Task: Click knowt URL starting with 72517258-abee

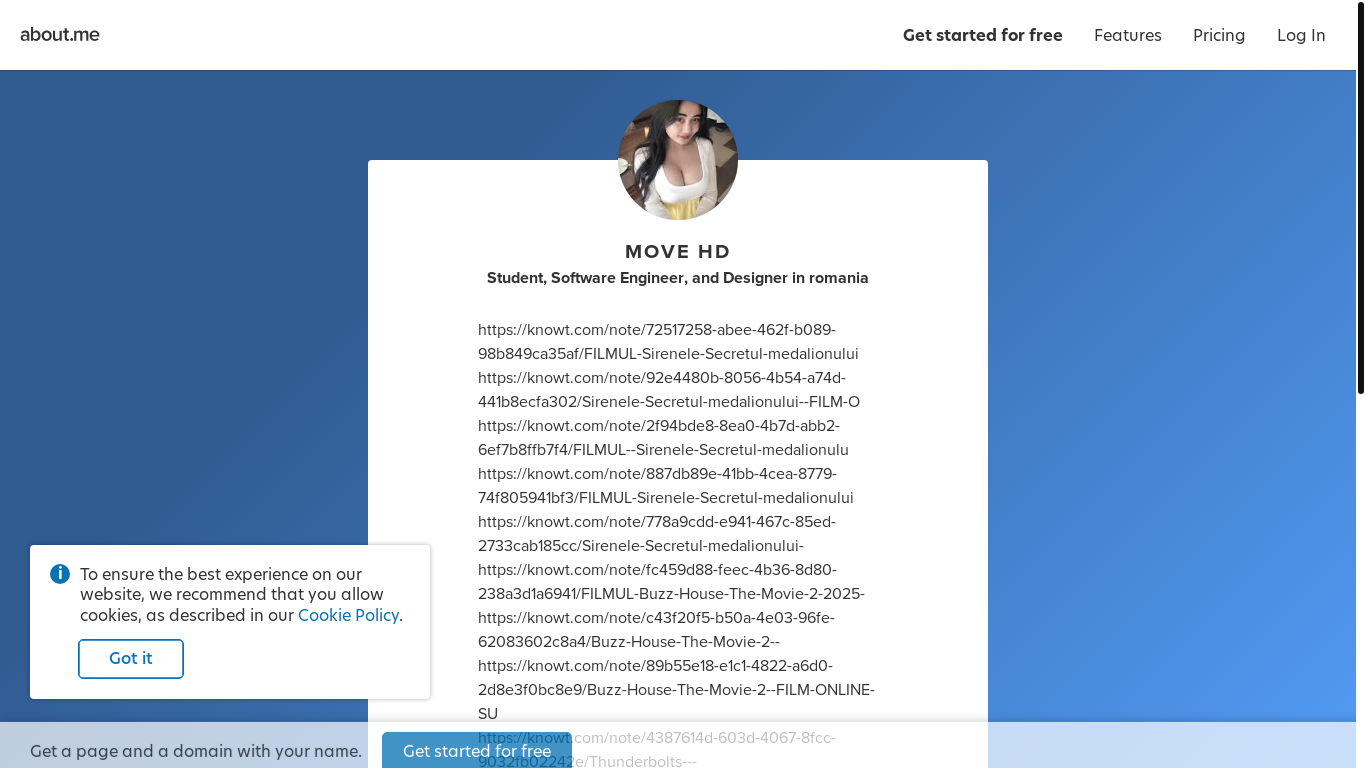Action: [x=668, y=342]
